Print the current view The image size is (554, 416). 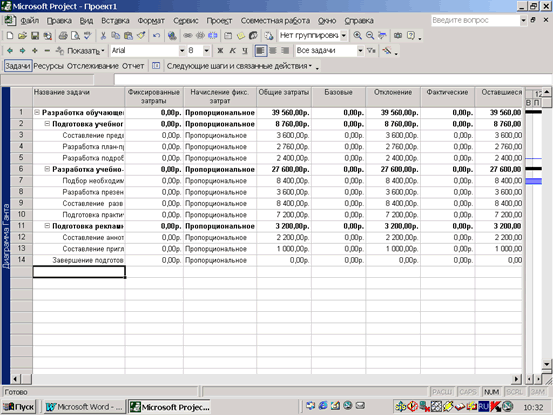63,36
